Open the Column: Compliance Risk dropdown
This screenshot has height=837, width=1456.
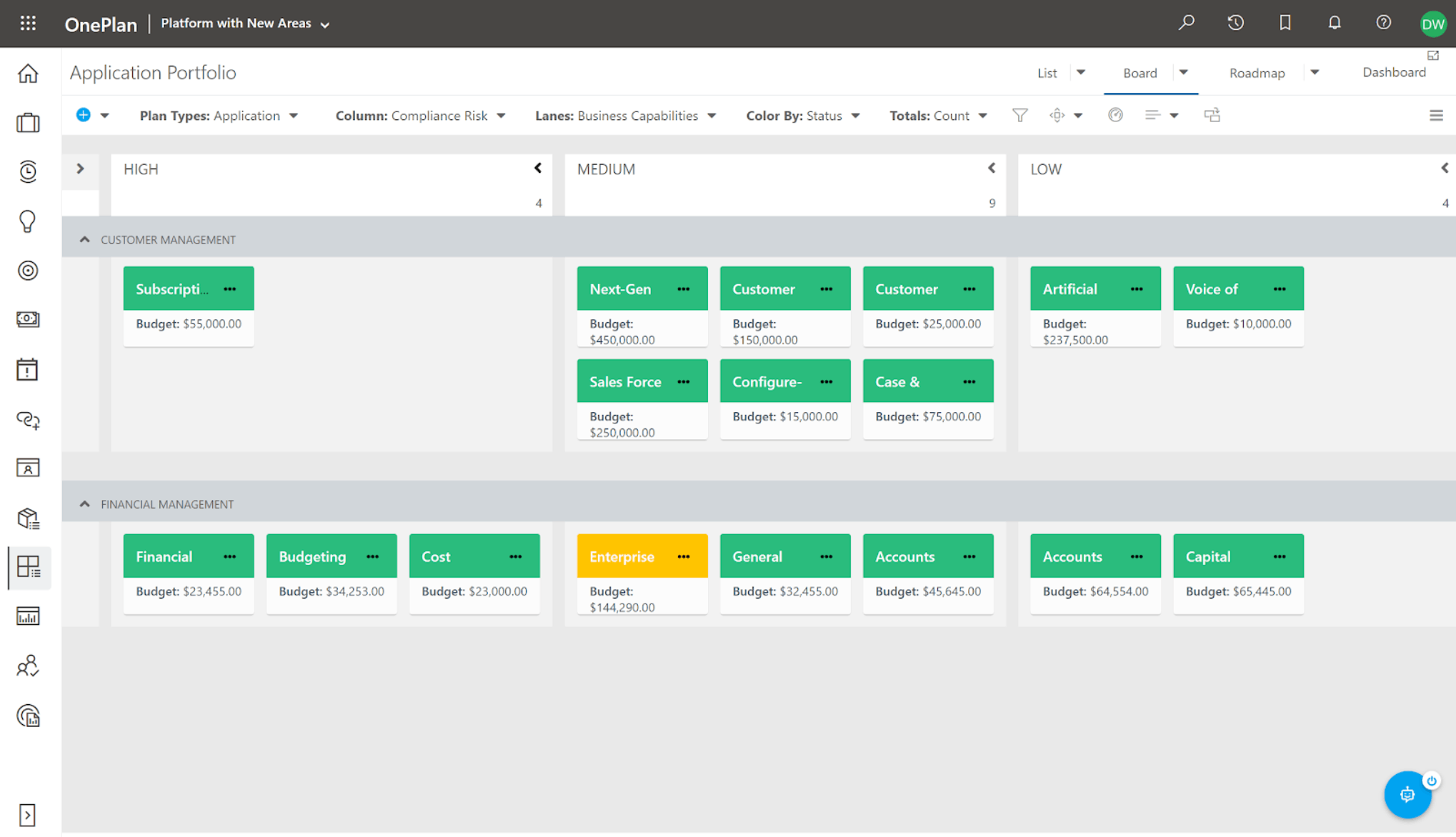(420, 116)
